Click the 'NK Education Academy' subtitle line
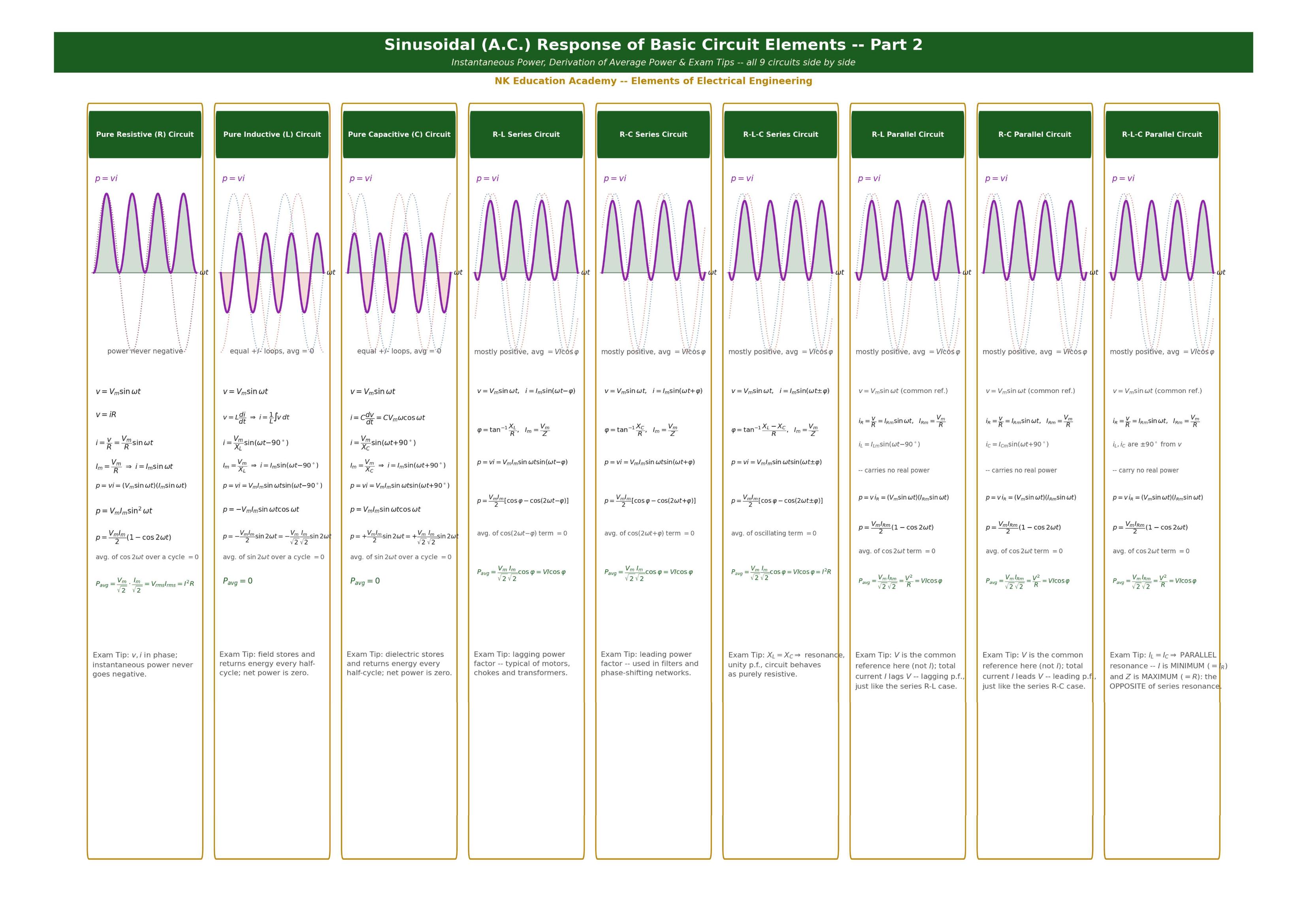This screenshot has height=924, width=1307. pyautogui.click(x=653, y=81)
